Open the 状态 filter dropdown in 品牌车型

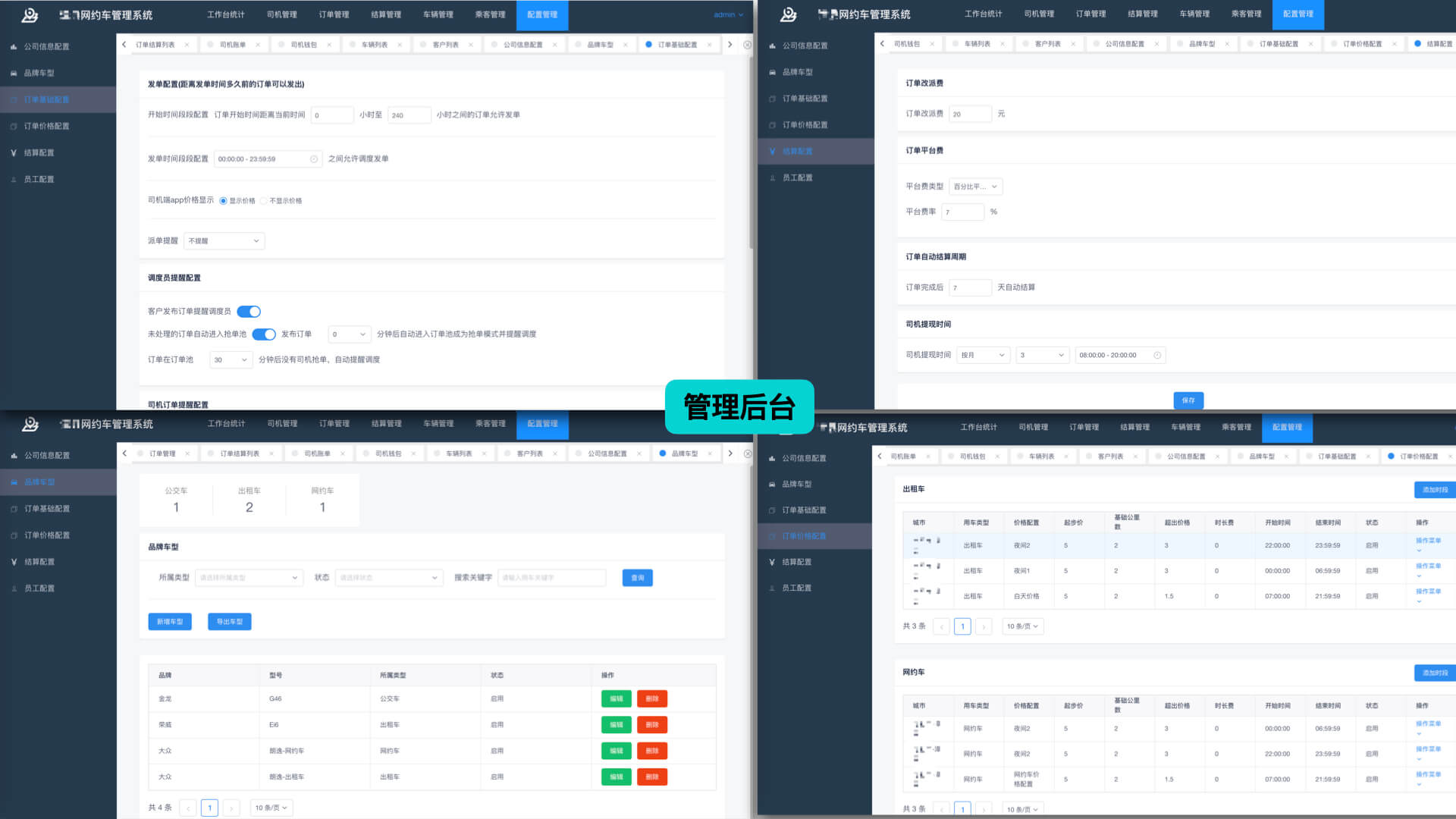[x=389, y=578]
